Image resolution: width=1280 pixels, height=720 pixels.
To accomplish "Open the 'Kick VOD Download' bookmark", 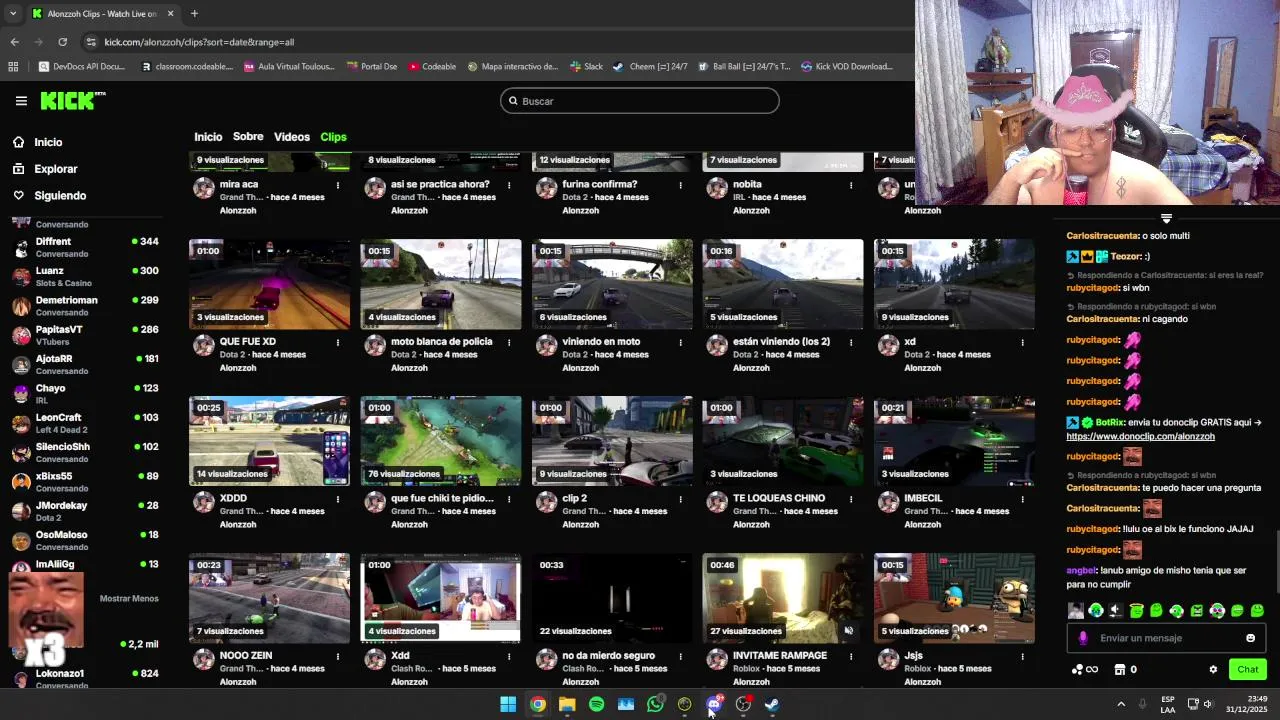I will click(x=847, y=67).
